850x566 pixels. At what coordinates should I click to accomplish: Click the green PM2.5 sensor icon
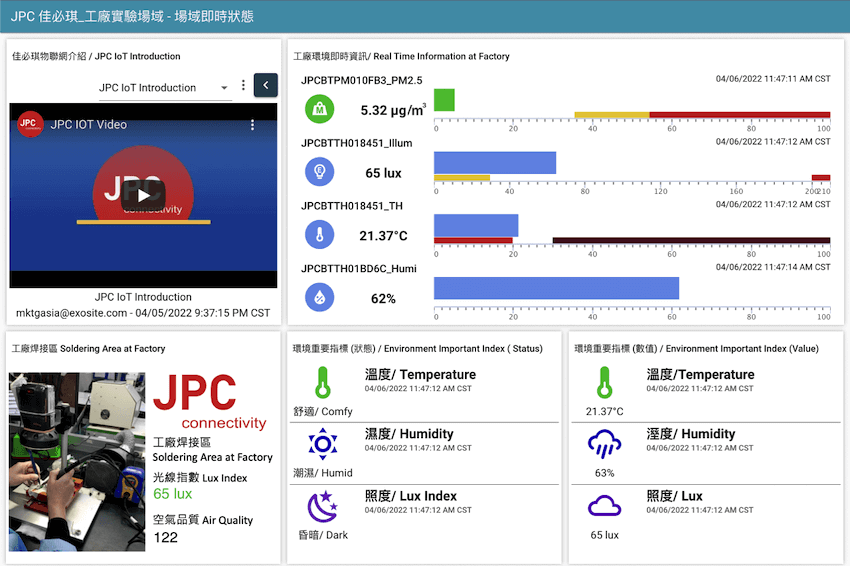pyautogui.click(x=320, y=109)
